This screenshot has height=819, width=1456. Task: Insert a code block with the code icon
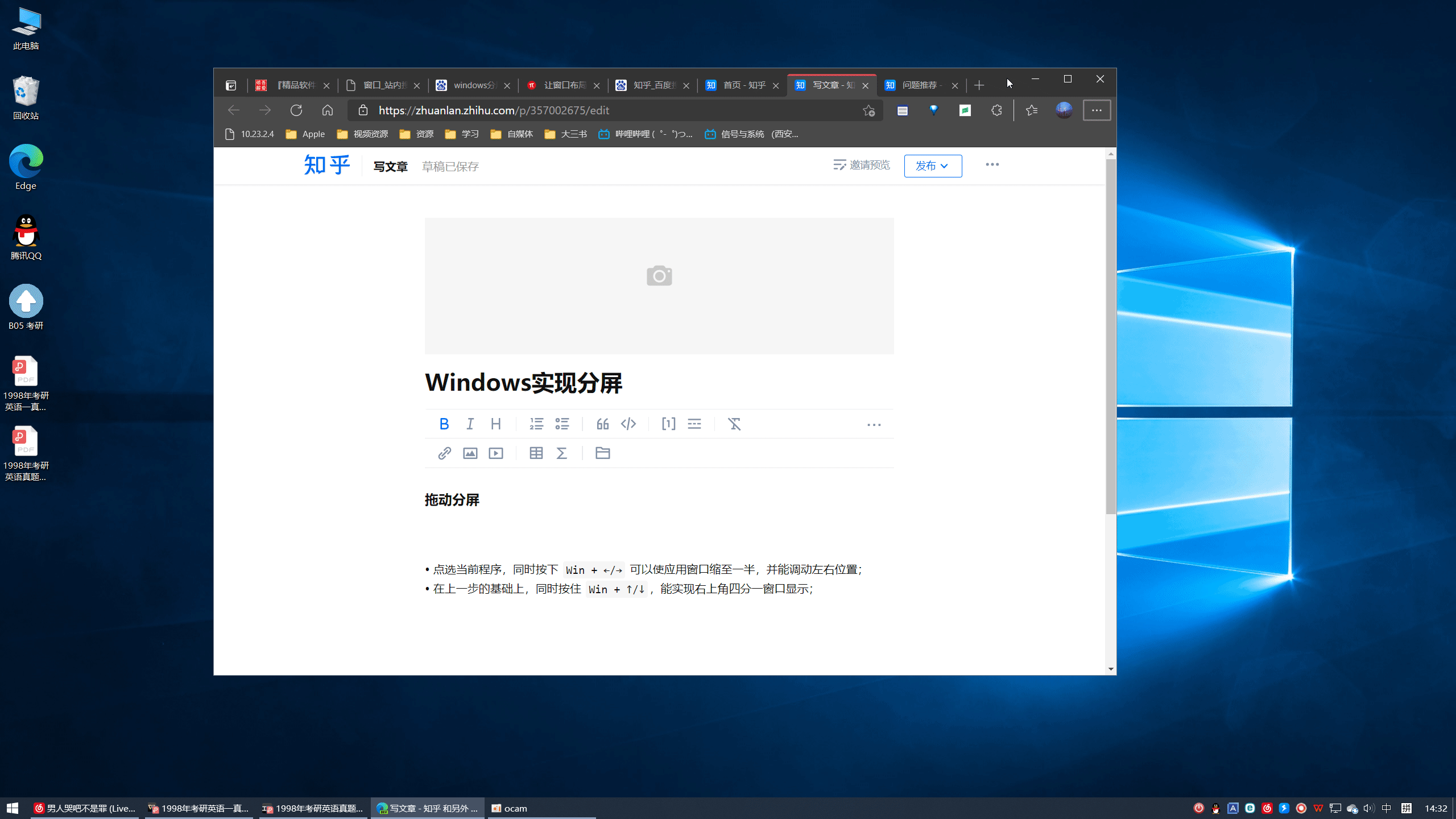pyautogui.click(x=628, y=424)
